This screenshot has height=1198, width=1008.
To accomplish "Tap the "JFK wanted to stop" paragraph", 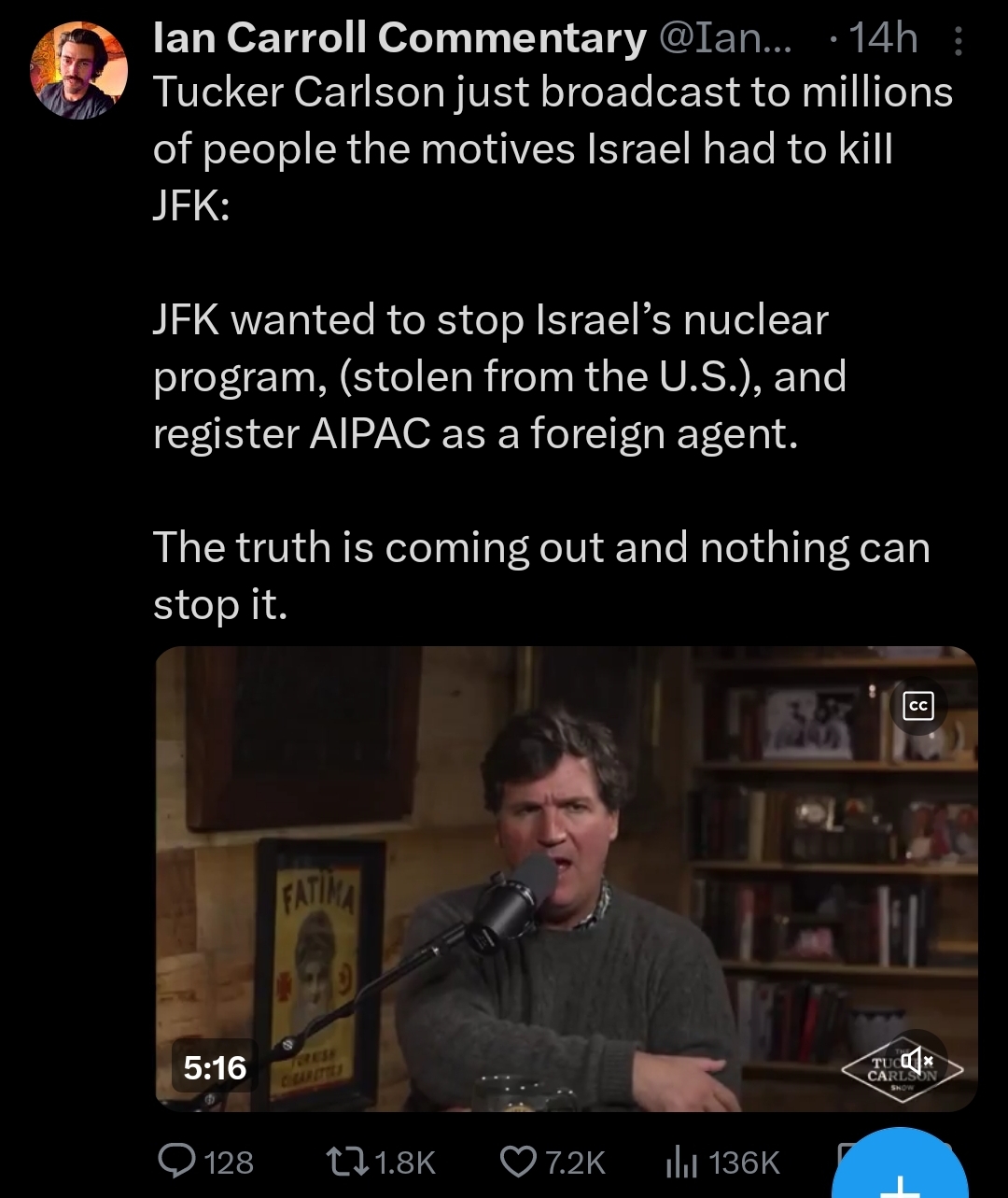I will click(x=500, y=376).
